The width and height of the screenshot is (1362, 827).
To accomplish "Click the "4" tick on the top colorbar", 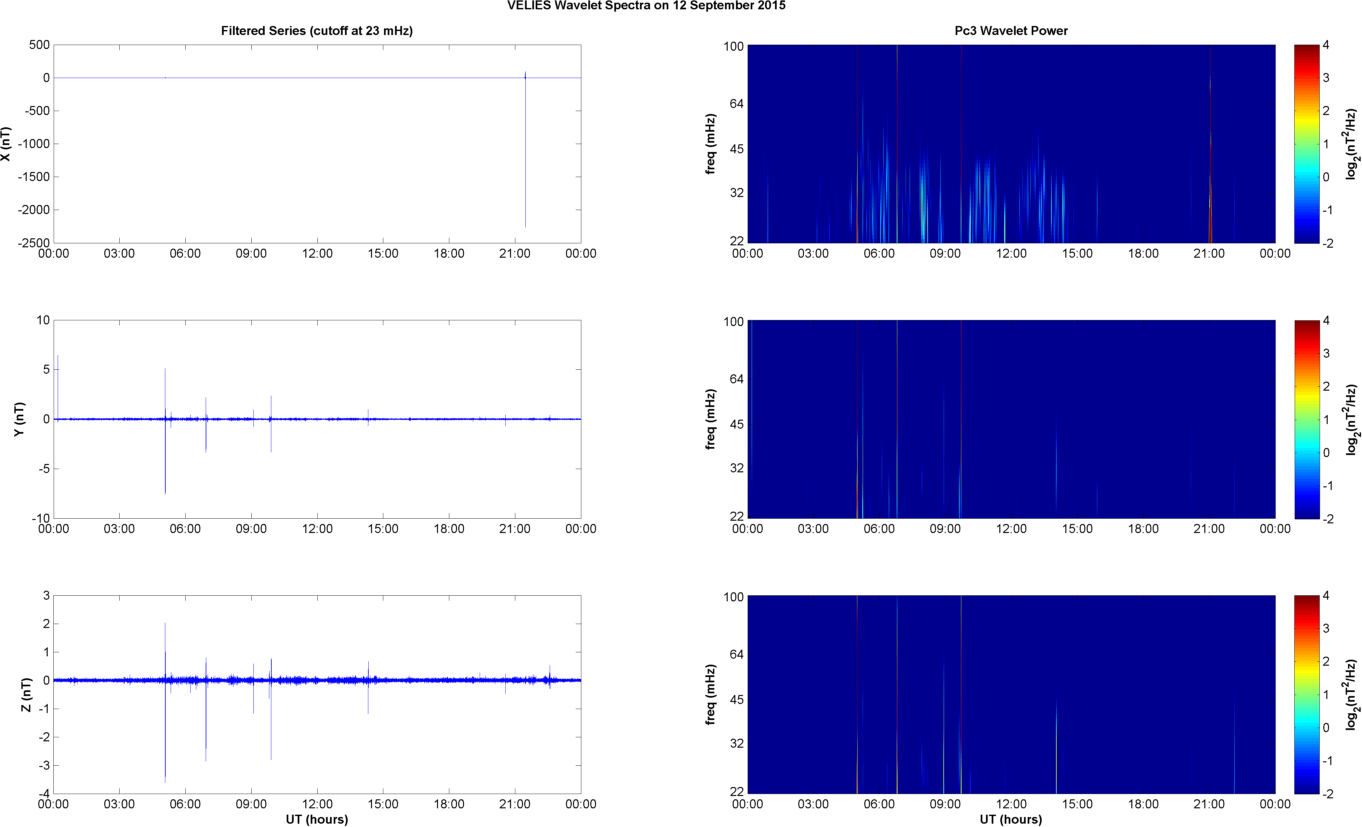I will 1324,46.
